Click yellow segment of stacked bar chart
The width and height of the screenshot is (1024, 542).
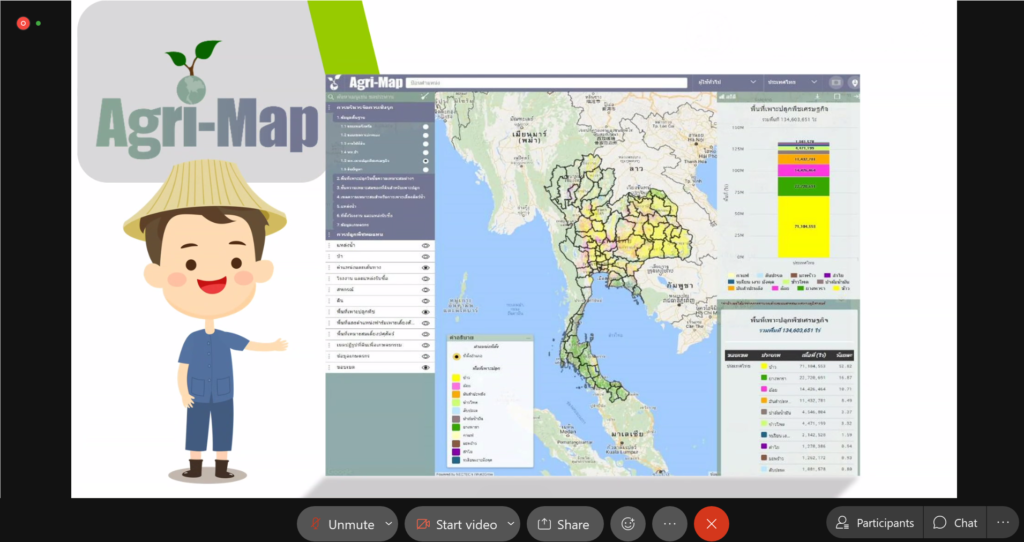click(x=804, y=227)
